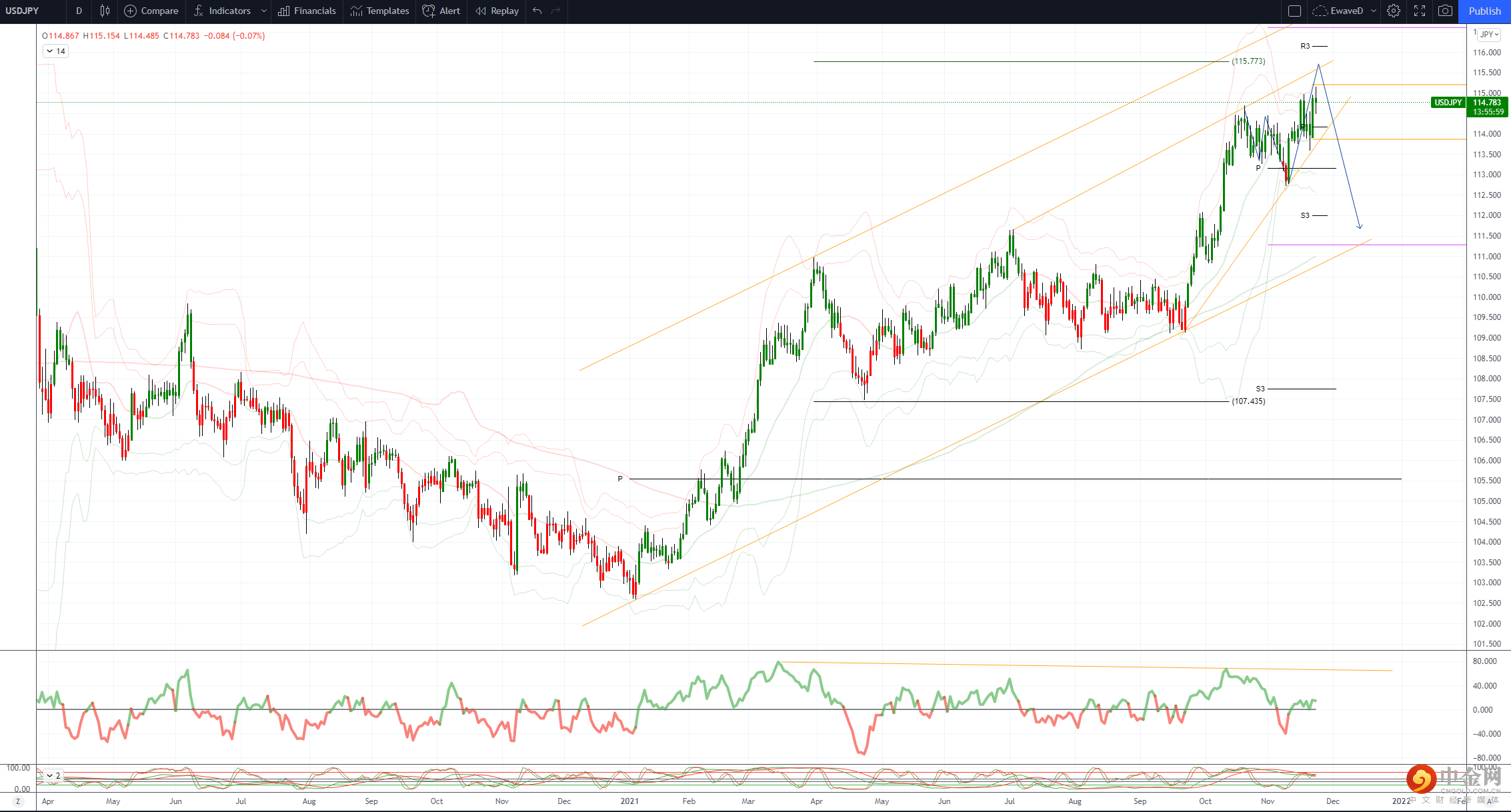Open the Financials menu

(307, 11)
